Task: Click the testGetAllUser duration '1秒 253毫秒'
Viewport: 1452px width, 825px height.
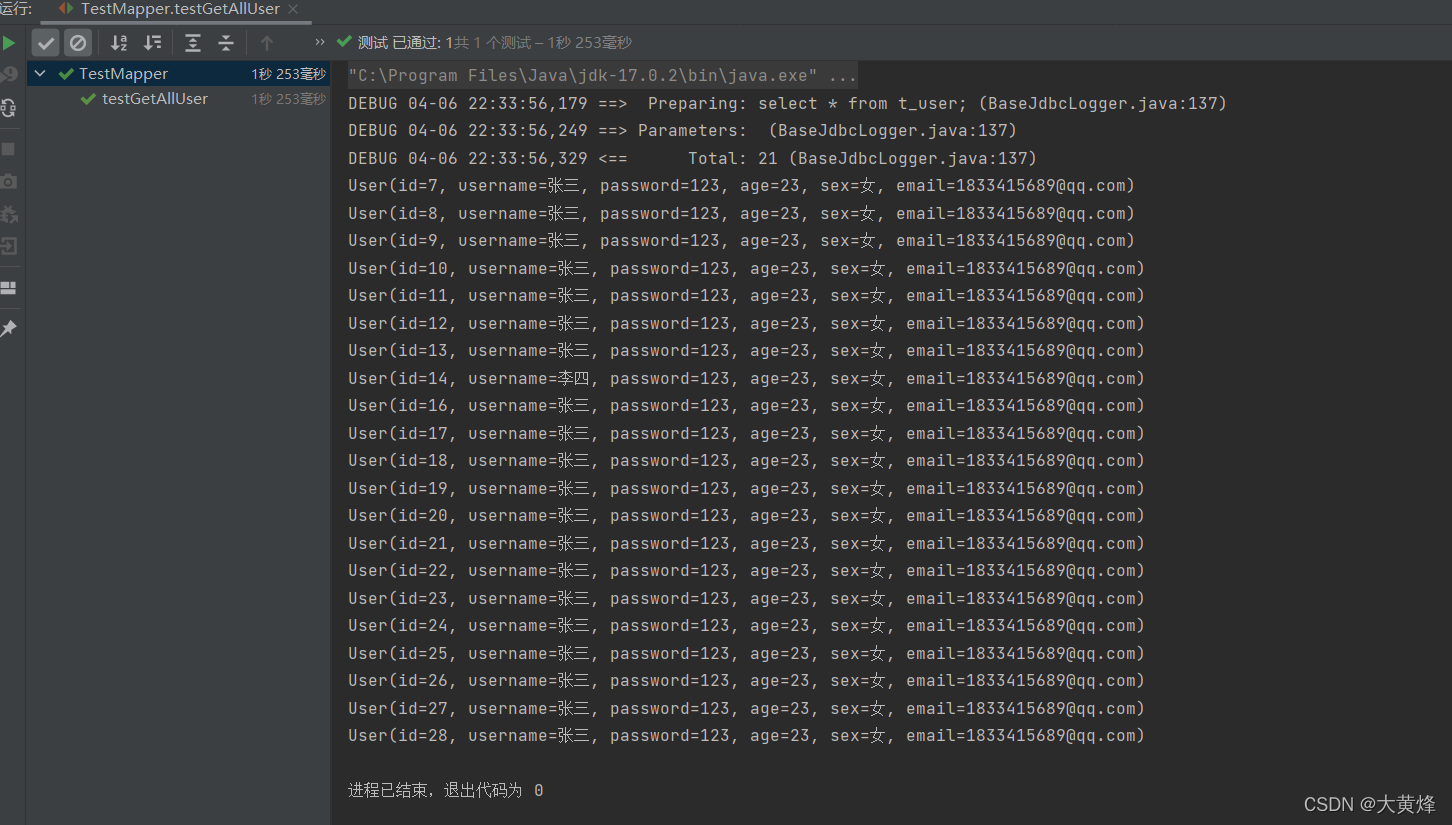Action: click(x=288, y=99)
